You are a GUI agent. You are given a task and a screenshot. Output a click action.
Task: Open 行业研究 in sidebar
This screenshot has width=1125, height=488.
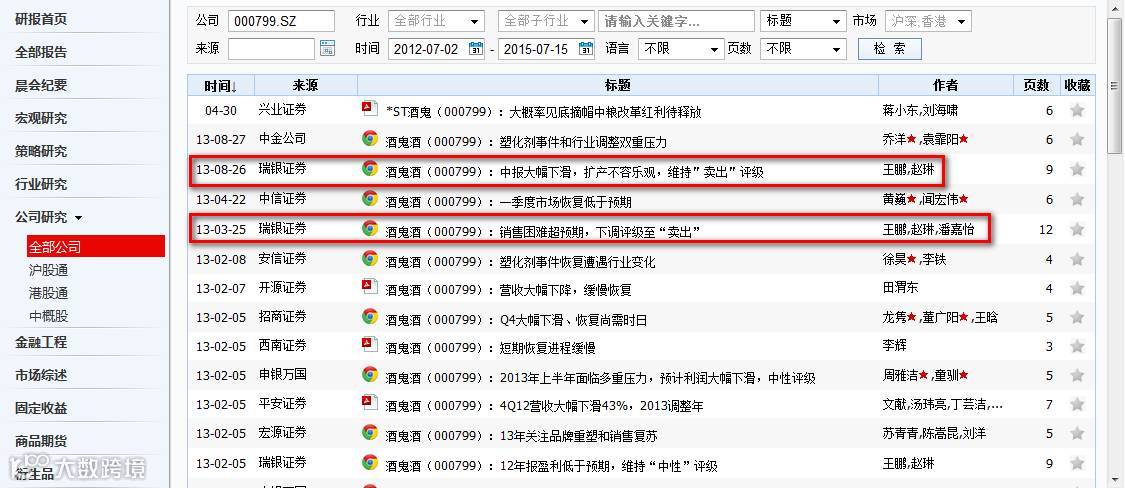tap(41, 184)
